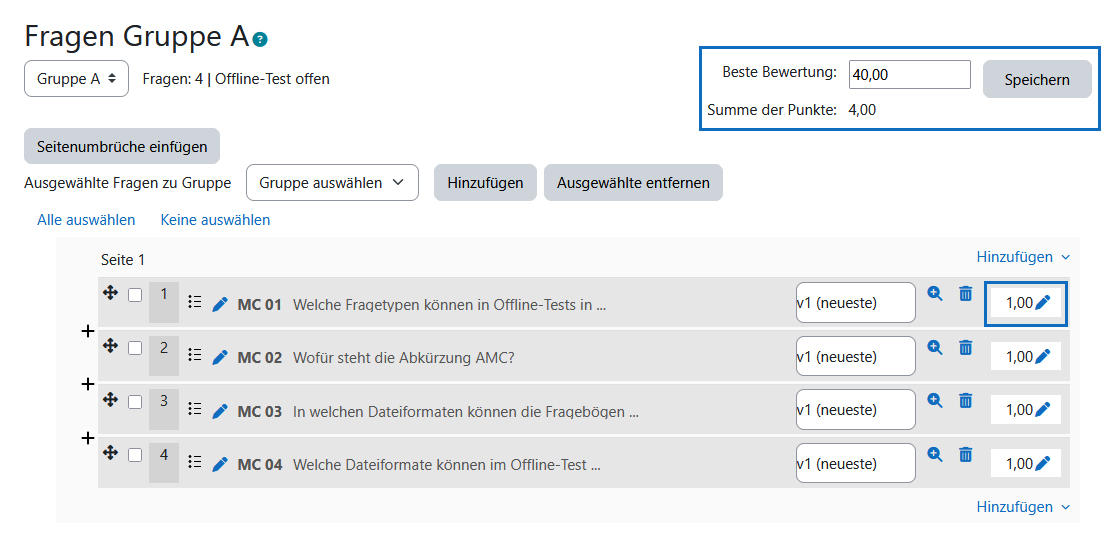Click the Speichern button
The width and height of the screenshot is (1110, 536).
(x=1037, y=79)
